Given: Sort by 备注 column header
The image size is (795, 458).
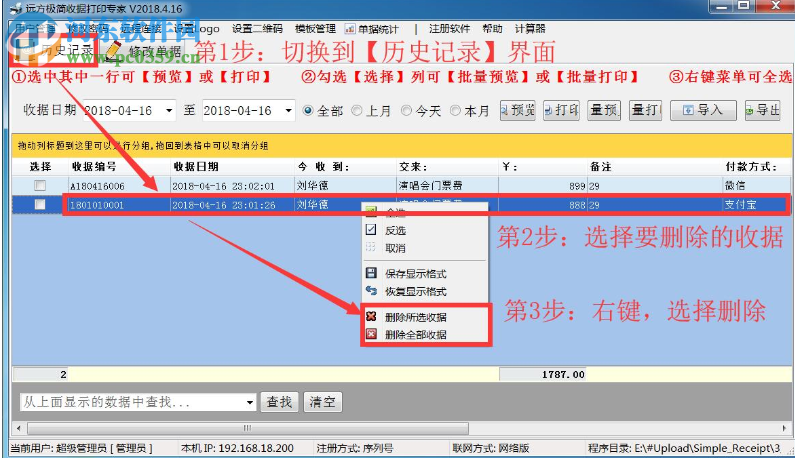Looking at the screenshot, I should click(655, 166).
